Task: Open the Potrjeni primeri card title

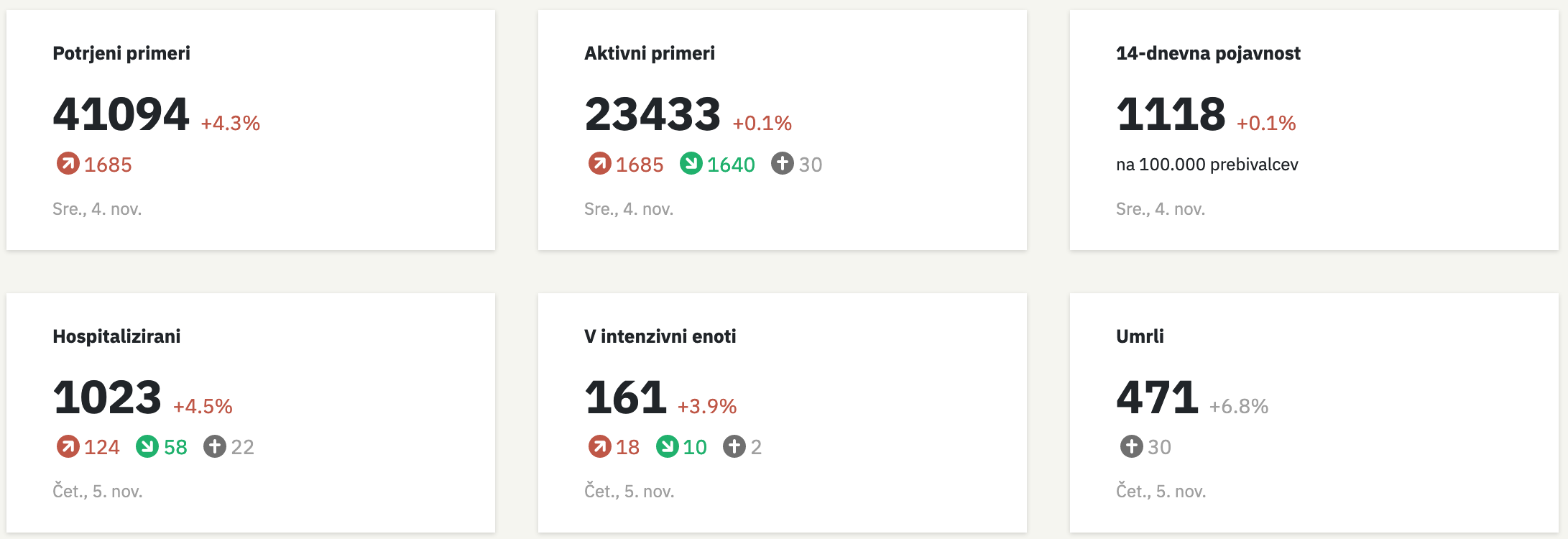Action: 121,53
